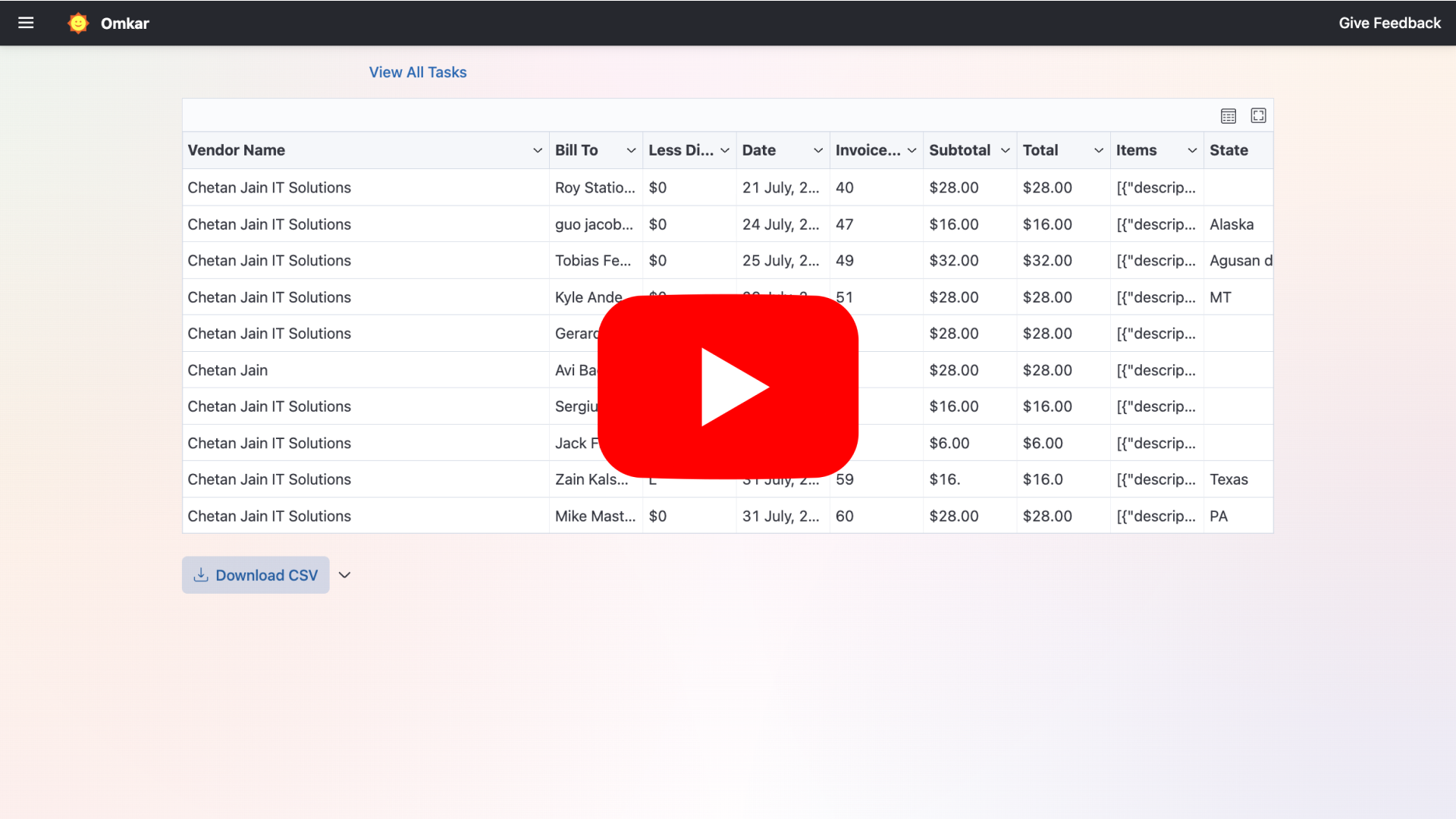Image resolution: width=1456 pixels, height=819 pixels.
Task: Click the Alaska state cell
Action: click(x=1238, y=224)
